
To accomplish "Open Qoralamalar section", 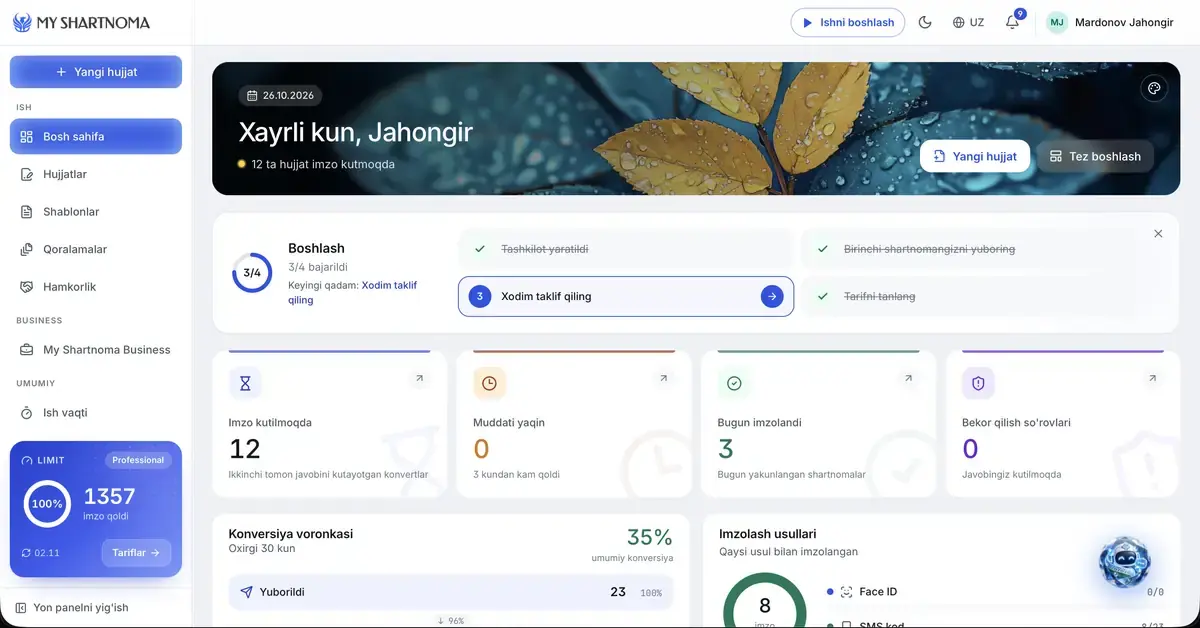I will 96,249.
